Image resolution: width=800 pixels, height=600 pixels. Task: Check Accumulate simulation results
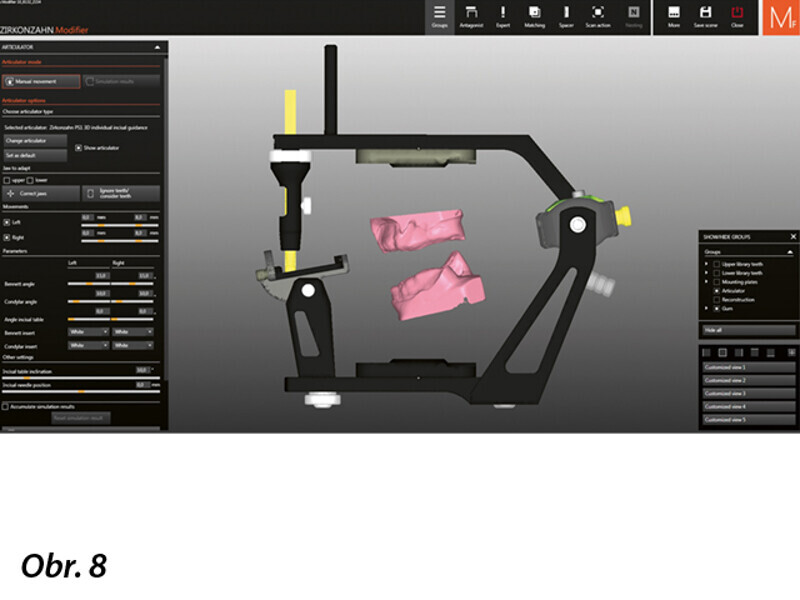[5, 407]
